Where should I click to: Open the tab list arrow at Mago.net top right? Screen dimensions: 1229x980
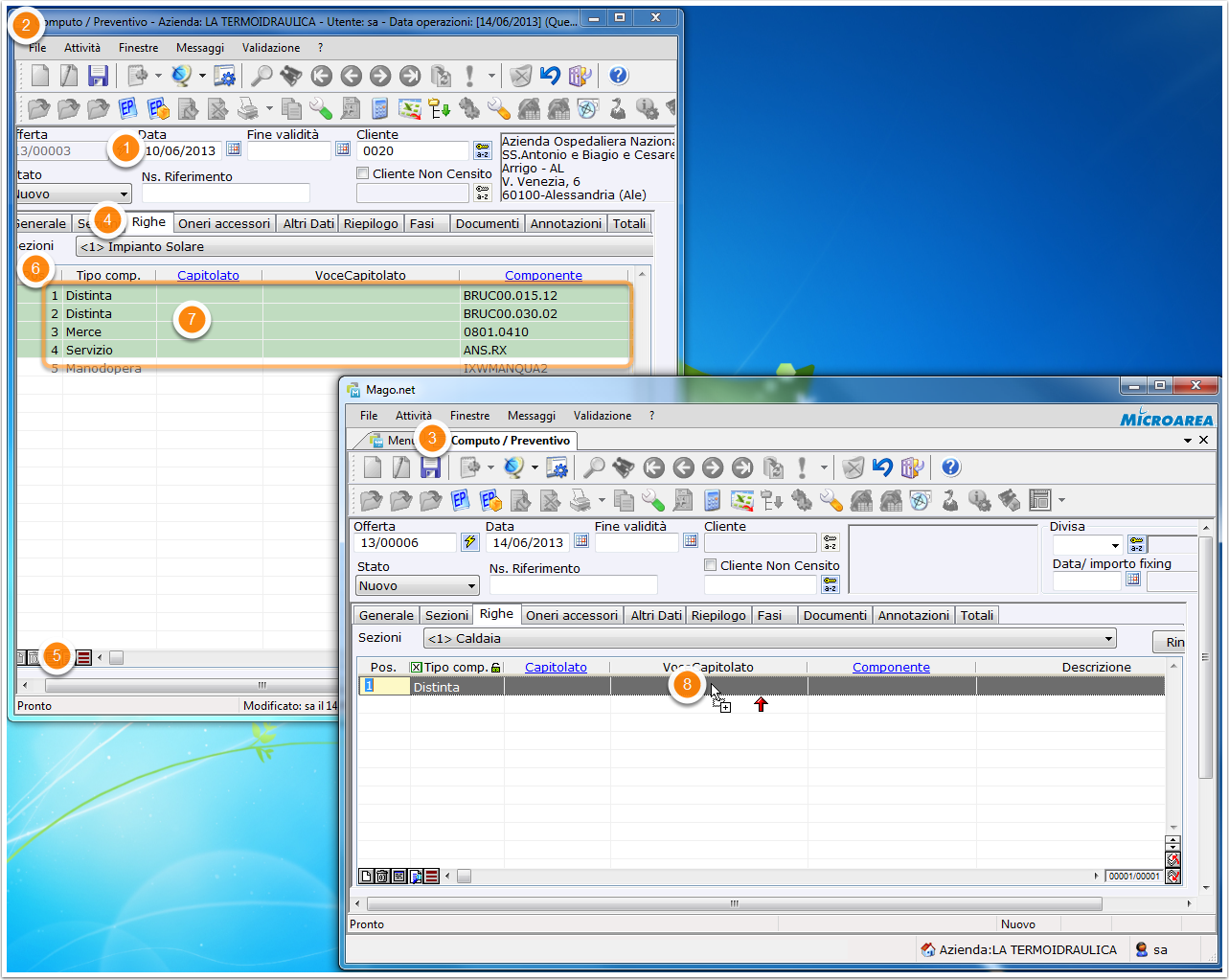coord(1188,441)
